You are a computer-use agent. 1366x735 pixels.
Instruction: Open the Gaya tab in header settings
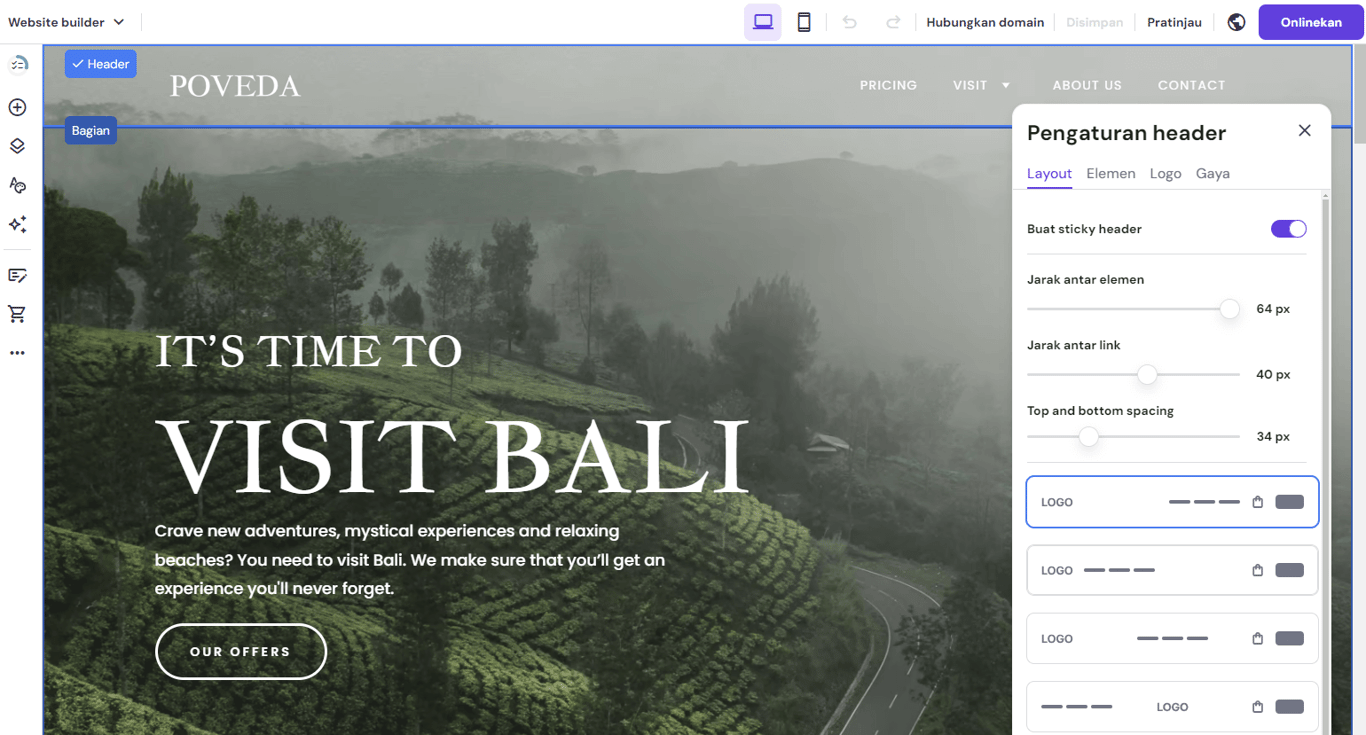click(1212, 173)
